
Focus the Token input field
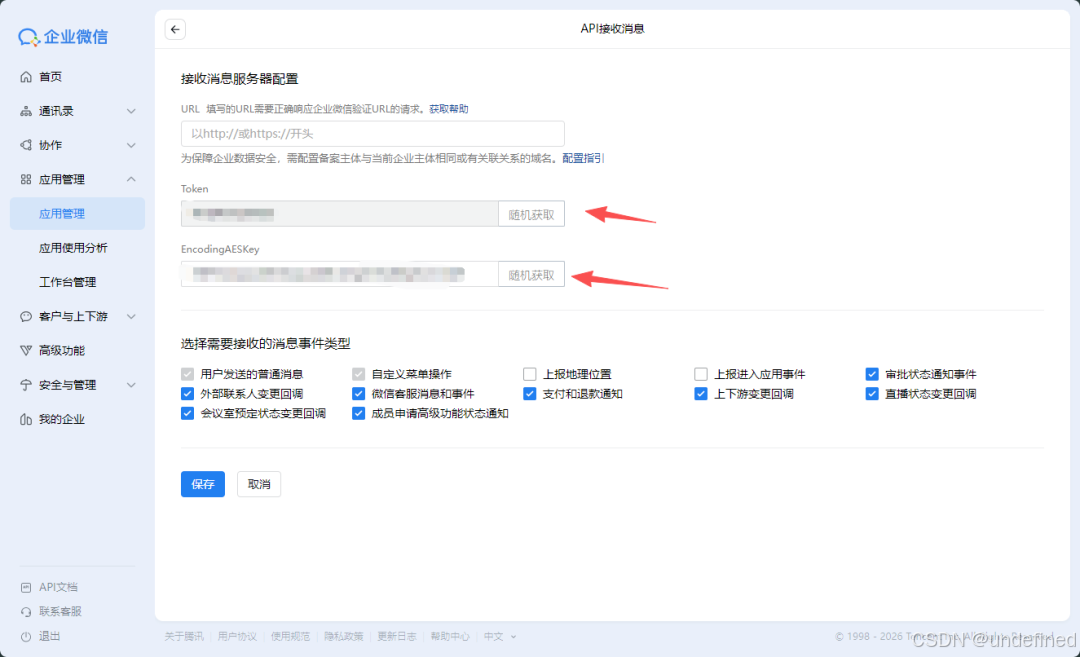point(340,214)
